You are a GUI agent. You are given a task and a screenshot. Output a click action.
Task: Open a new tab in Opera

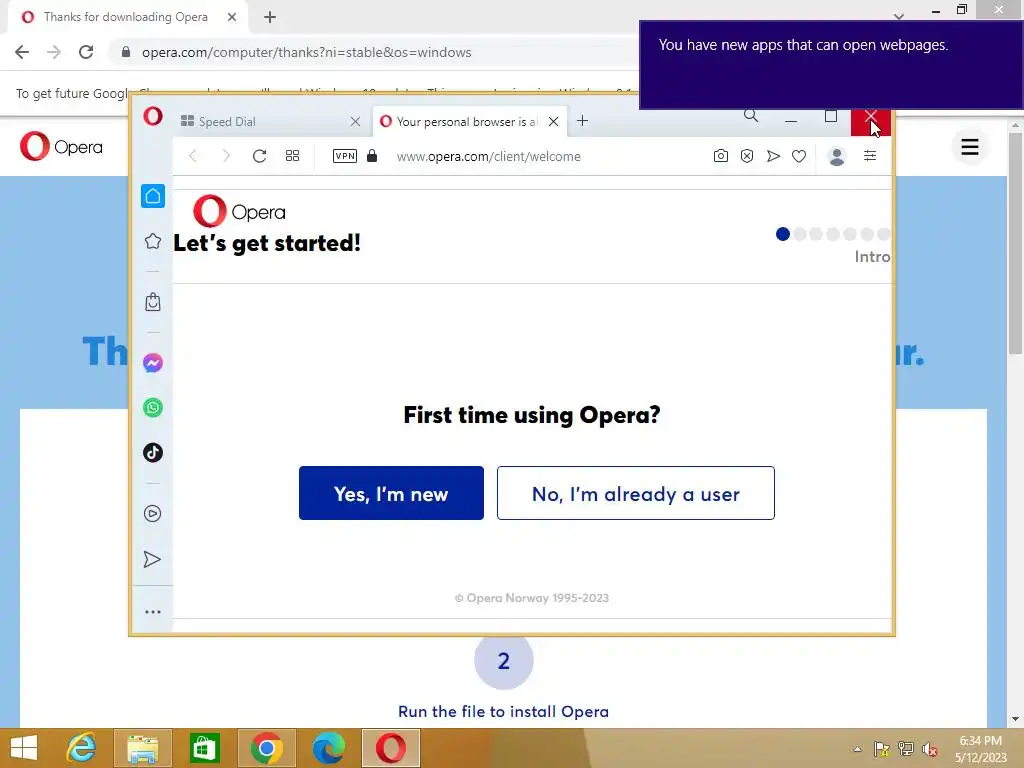coord(583,121)
